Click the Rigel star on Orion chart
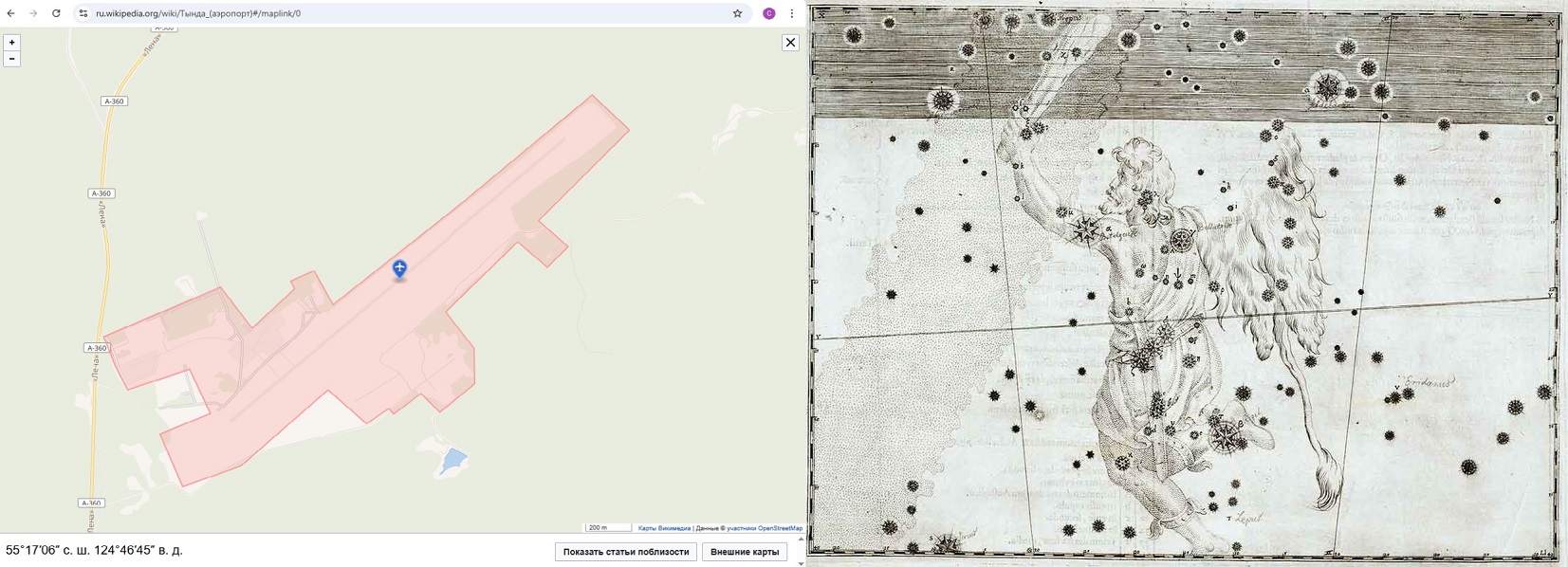The image size is (1568, 567). pos(1226,436)
